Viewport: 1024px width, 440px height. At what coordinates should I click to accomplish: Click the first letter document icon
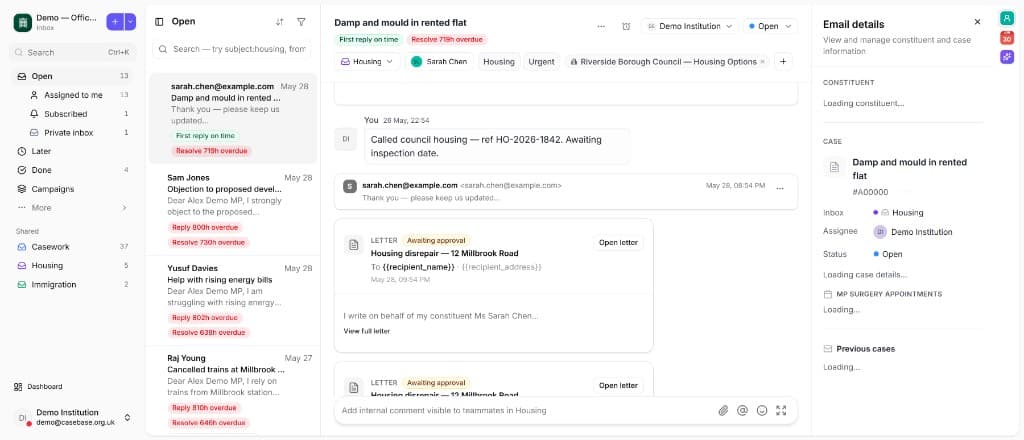[354, 245]
